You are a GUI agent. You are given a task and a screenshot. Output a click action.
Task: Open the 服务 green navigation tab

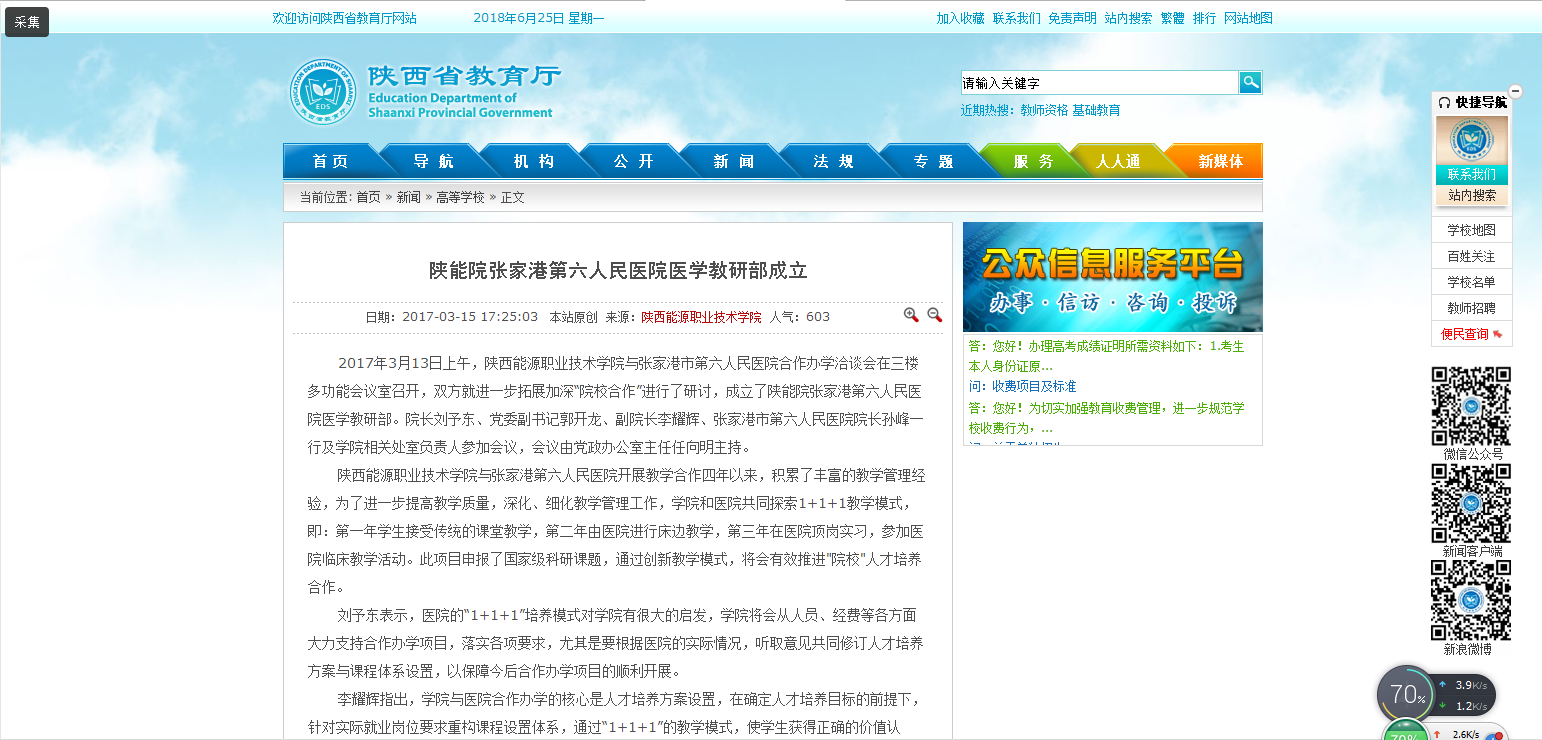point(1033,161)
